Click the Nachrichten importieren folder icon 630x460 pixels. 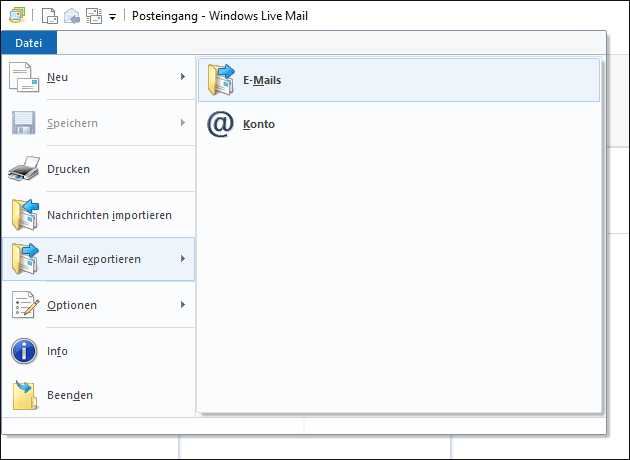click(25, 215)
